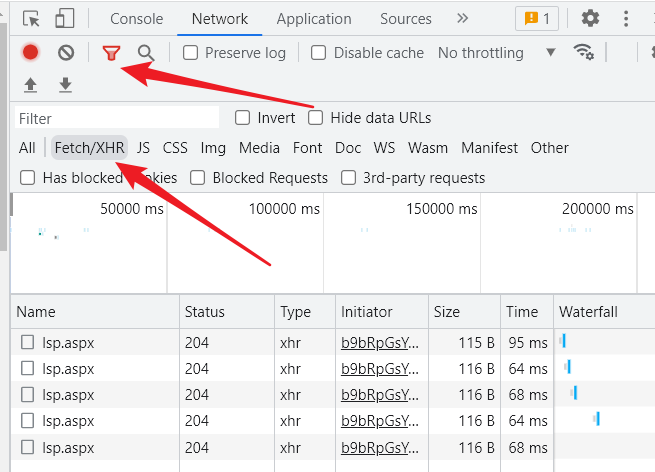
Task: Import HAR file upload arrow icon
Action: [30, 85]
